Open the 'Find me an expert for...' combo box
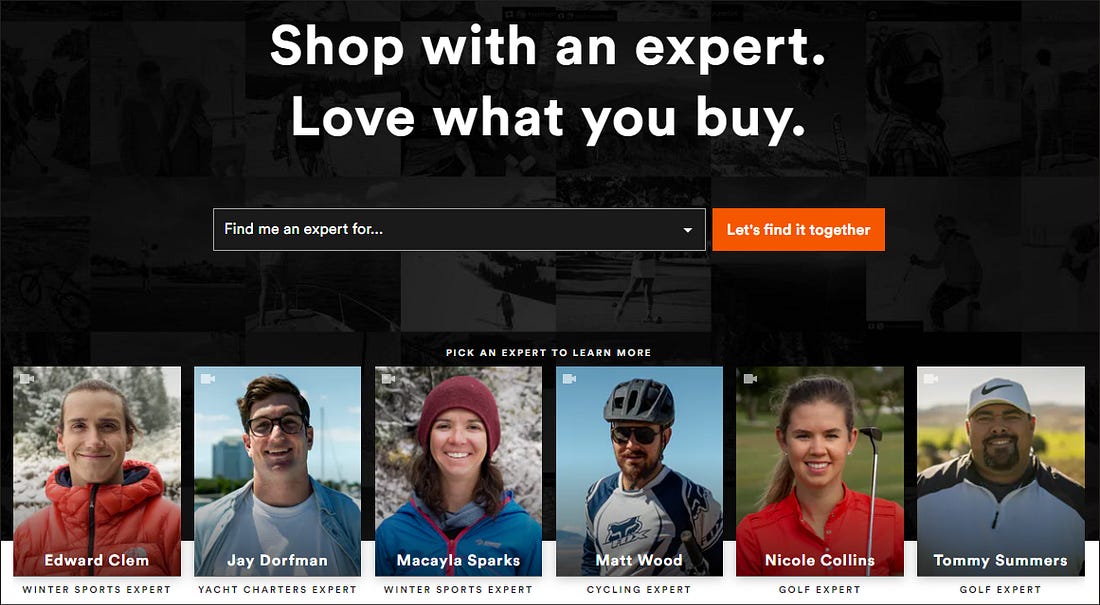1100x605 pixels. (x=459, y=230)
